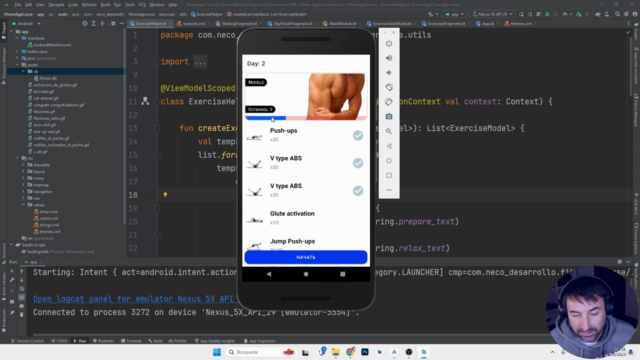Viewport: 640px width, 360px height.
Task: Tap the blue НАЧАТЬ button
Action: (x=306, y=257)
